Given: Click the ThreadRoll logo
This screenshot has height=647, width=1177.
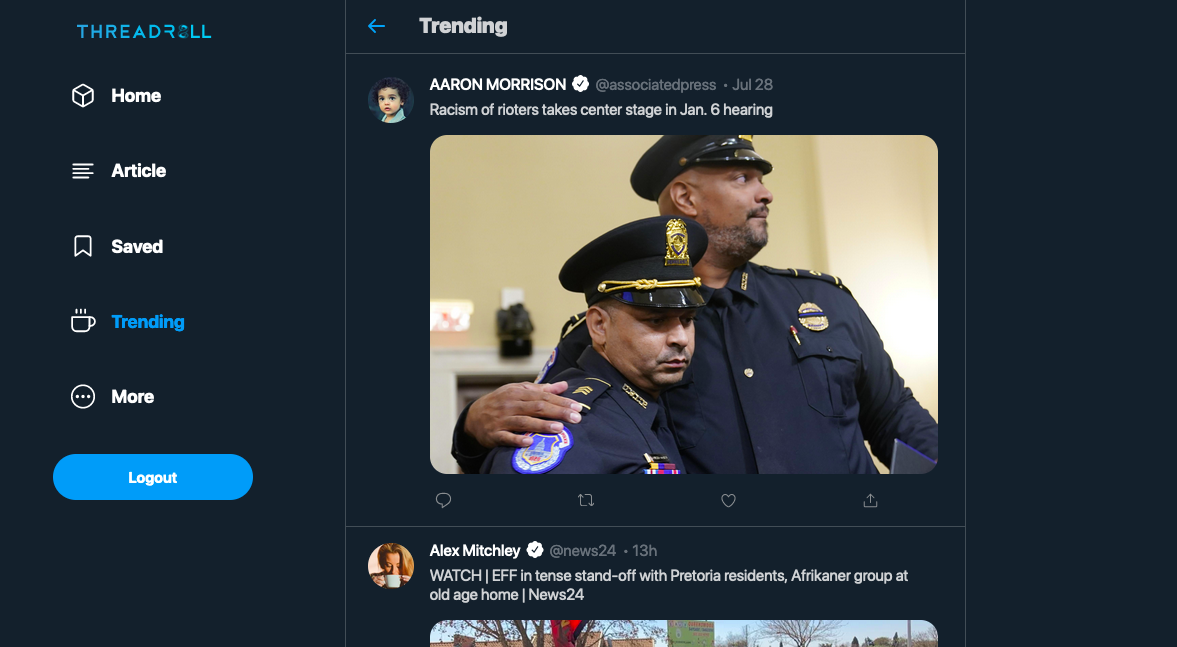Looking at the screenshot, I should [144, 31].
